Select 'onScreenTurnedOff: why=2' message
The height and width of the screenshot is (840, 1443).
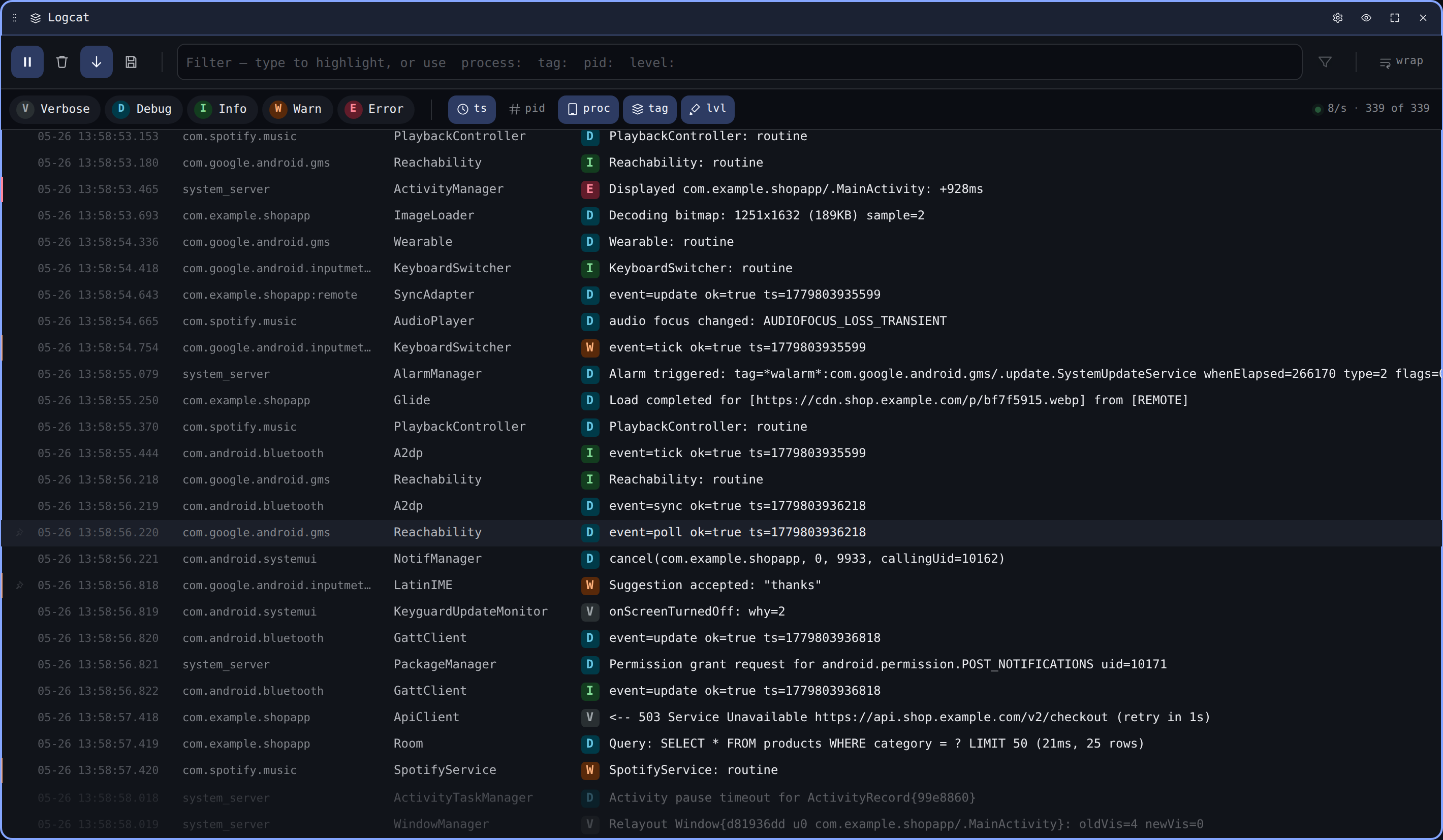pyautogui.click(x=697, y=611)
